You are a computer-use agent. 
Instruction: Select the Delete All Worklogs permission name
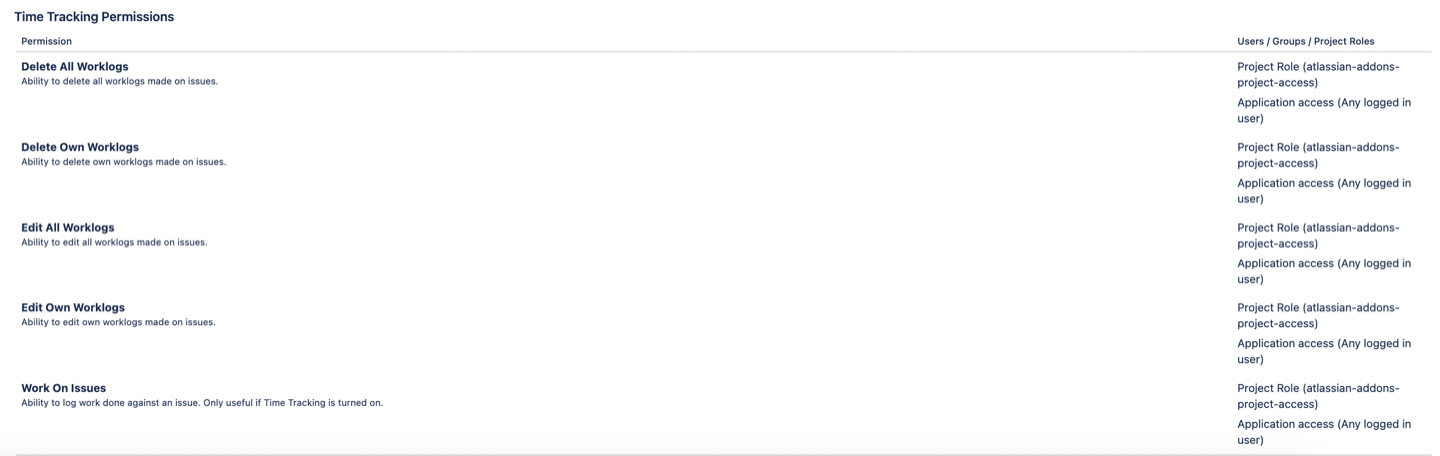75,67
